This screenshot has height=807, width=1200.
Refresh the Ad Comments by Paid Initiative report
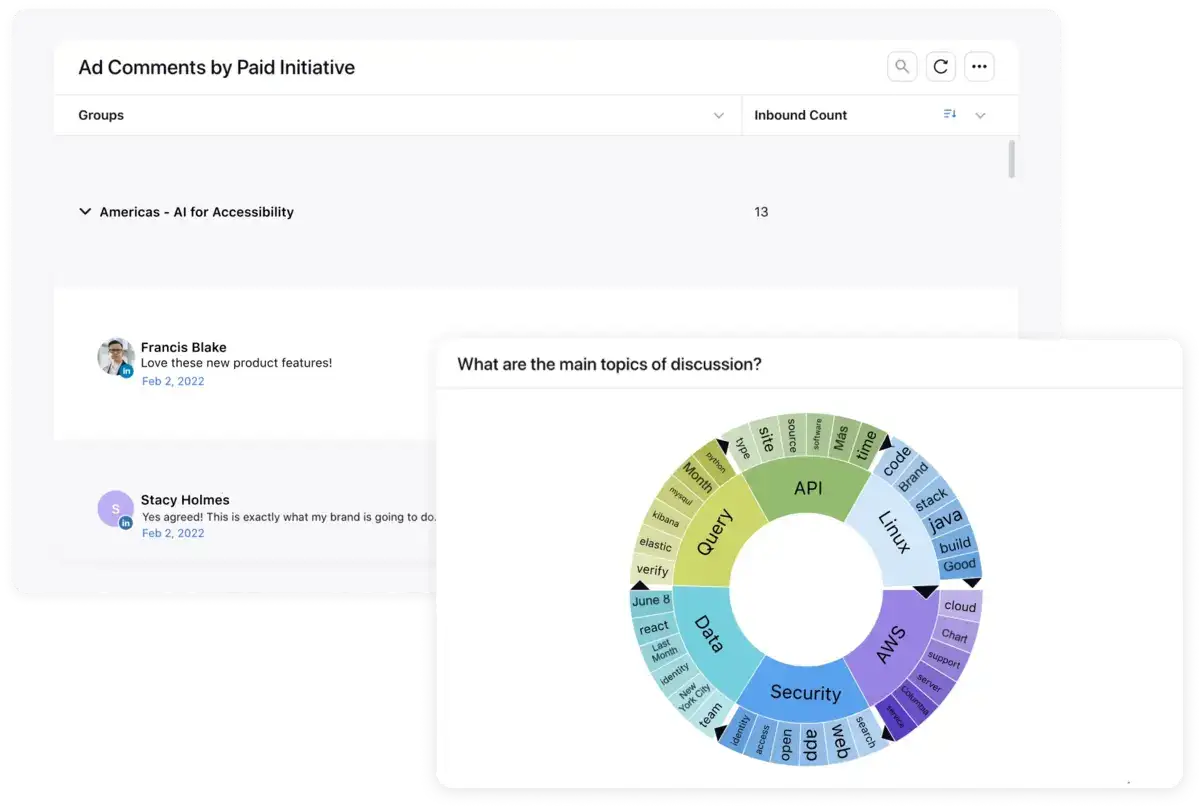[940, 66]
